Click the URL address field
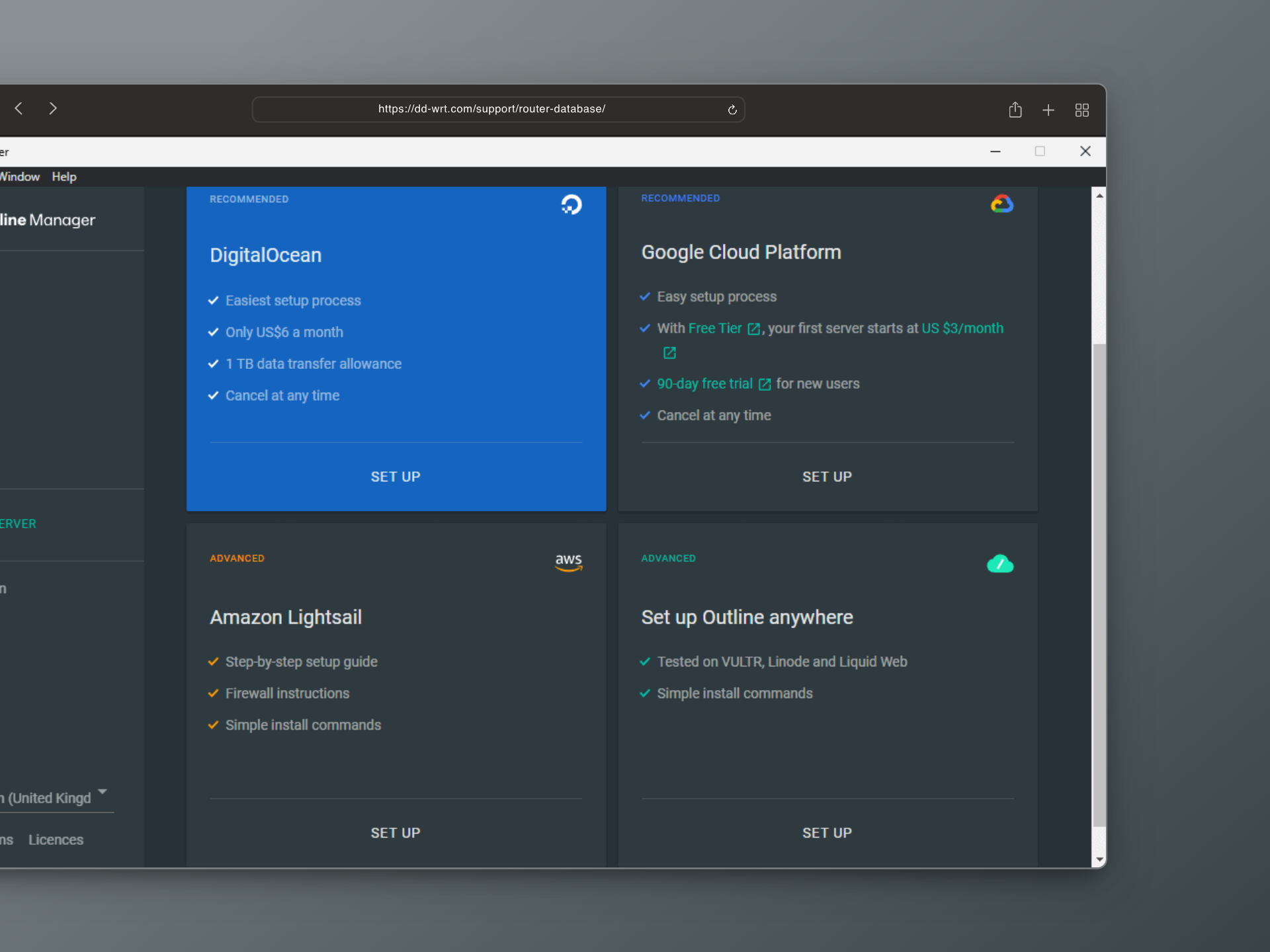 (491, 109)
